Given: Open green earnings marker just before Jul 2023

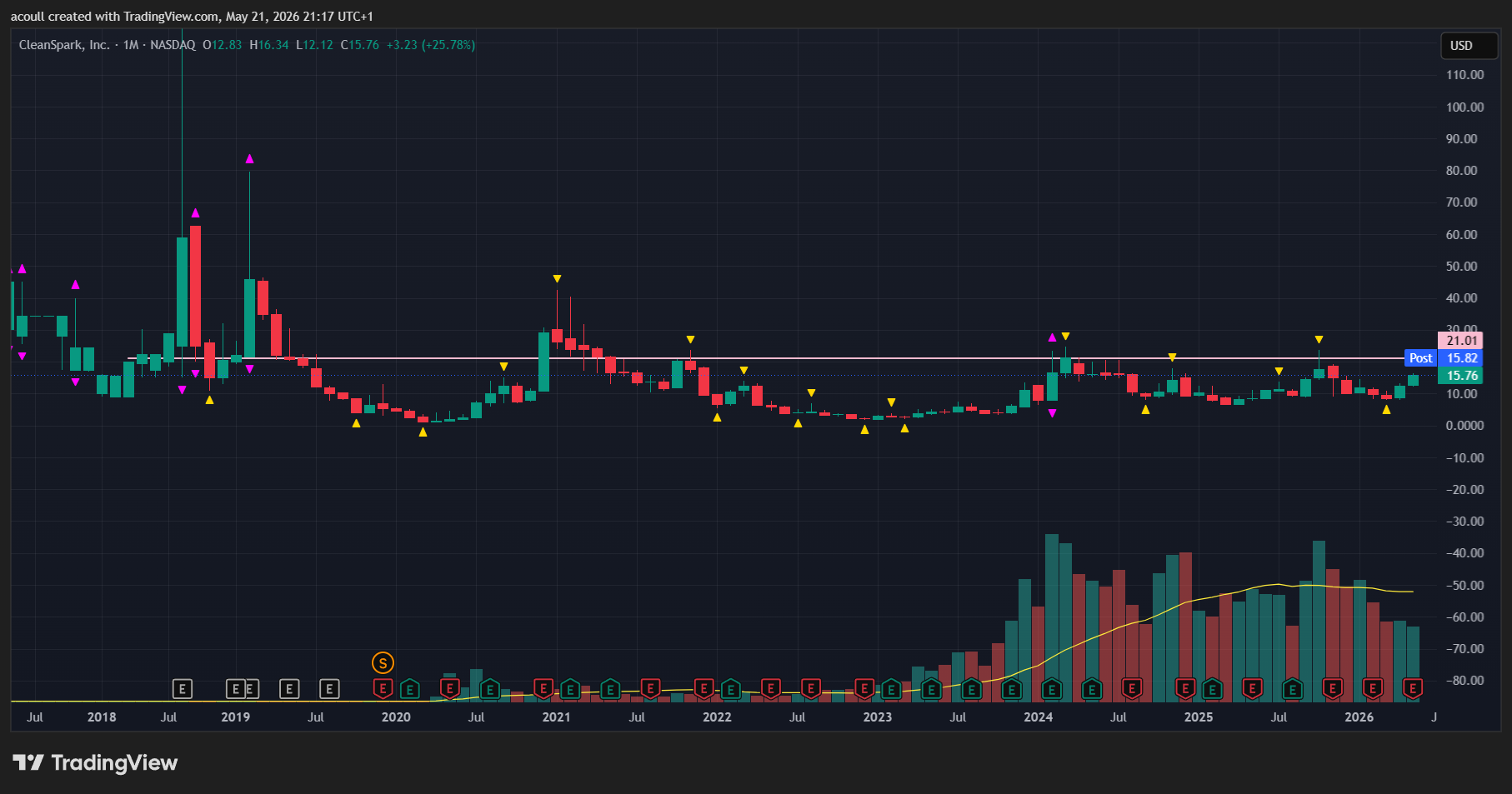Looking at the screenshot, I should (x=931, y=689).
